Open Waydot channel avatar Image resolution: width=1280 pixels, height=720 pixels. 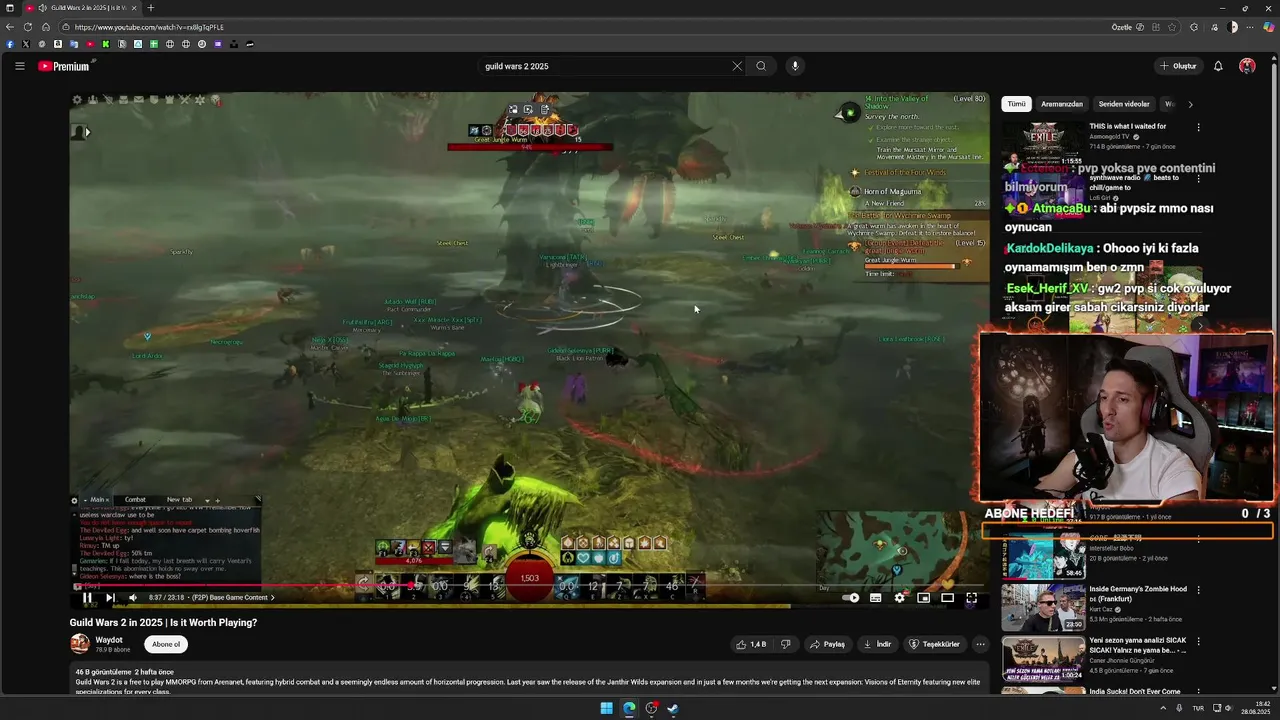click(x=80, y=644)
